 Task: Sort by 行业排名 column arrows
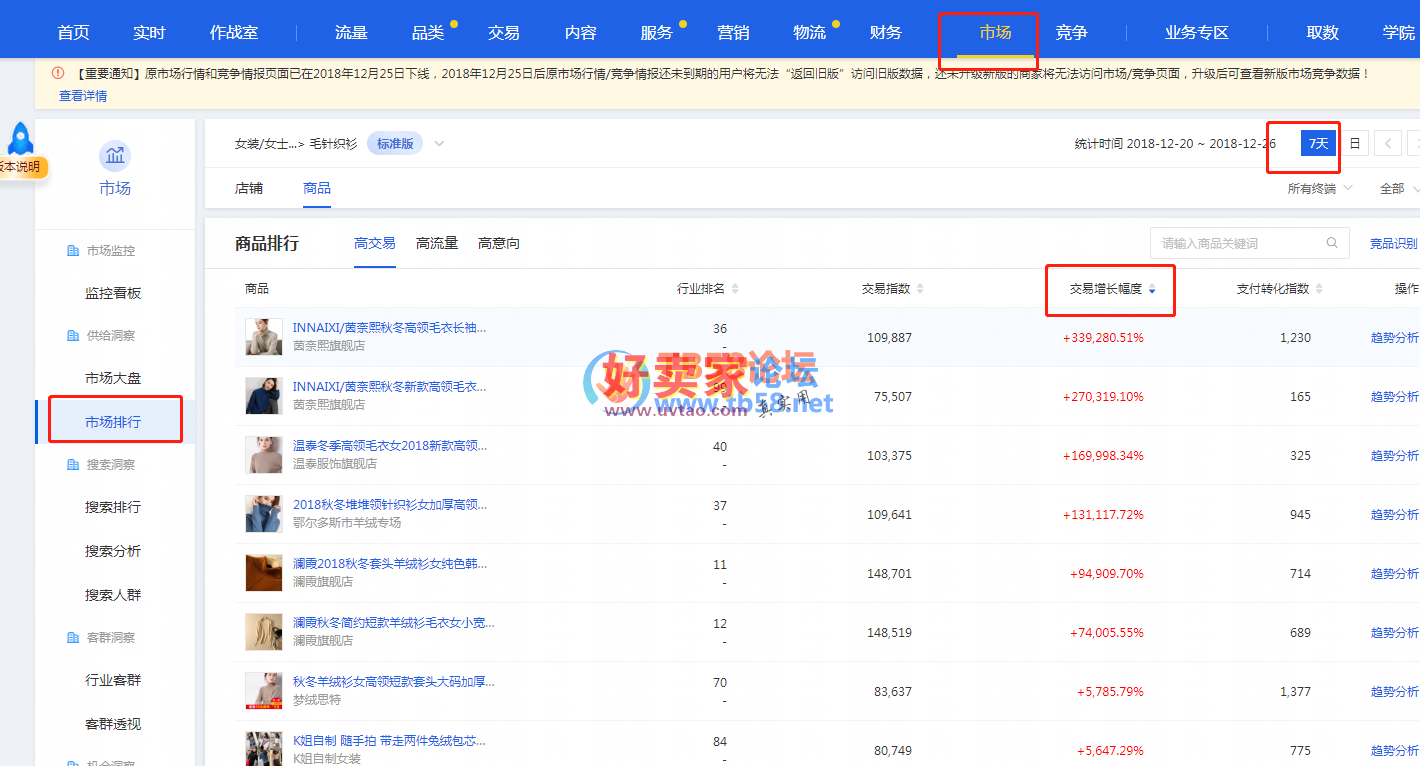[x=735, y=289]
